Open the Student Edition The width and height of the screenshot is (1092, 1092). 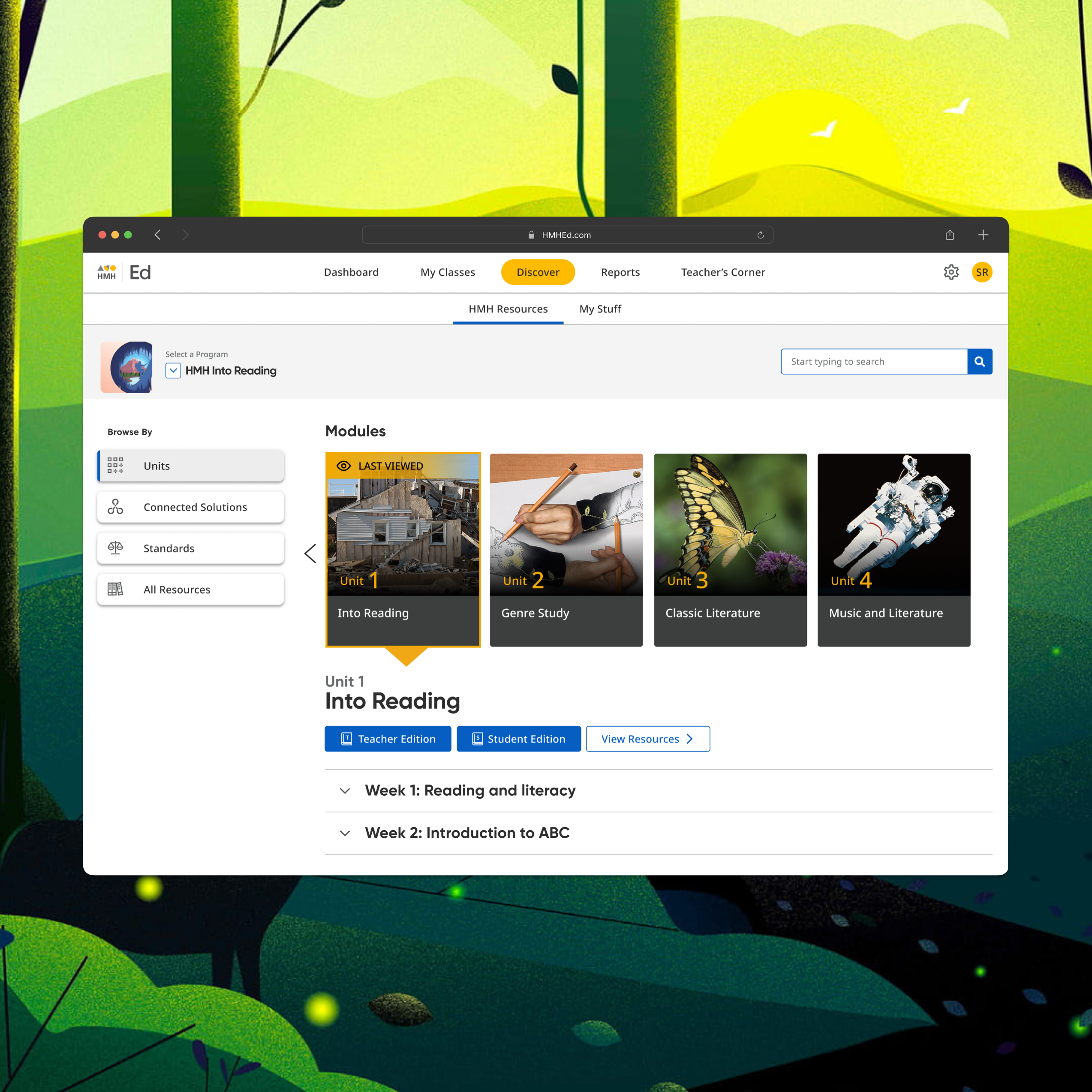518,739
